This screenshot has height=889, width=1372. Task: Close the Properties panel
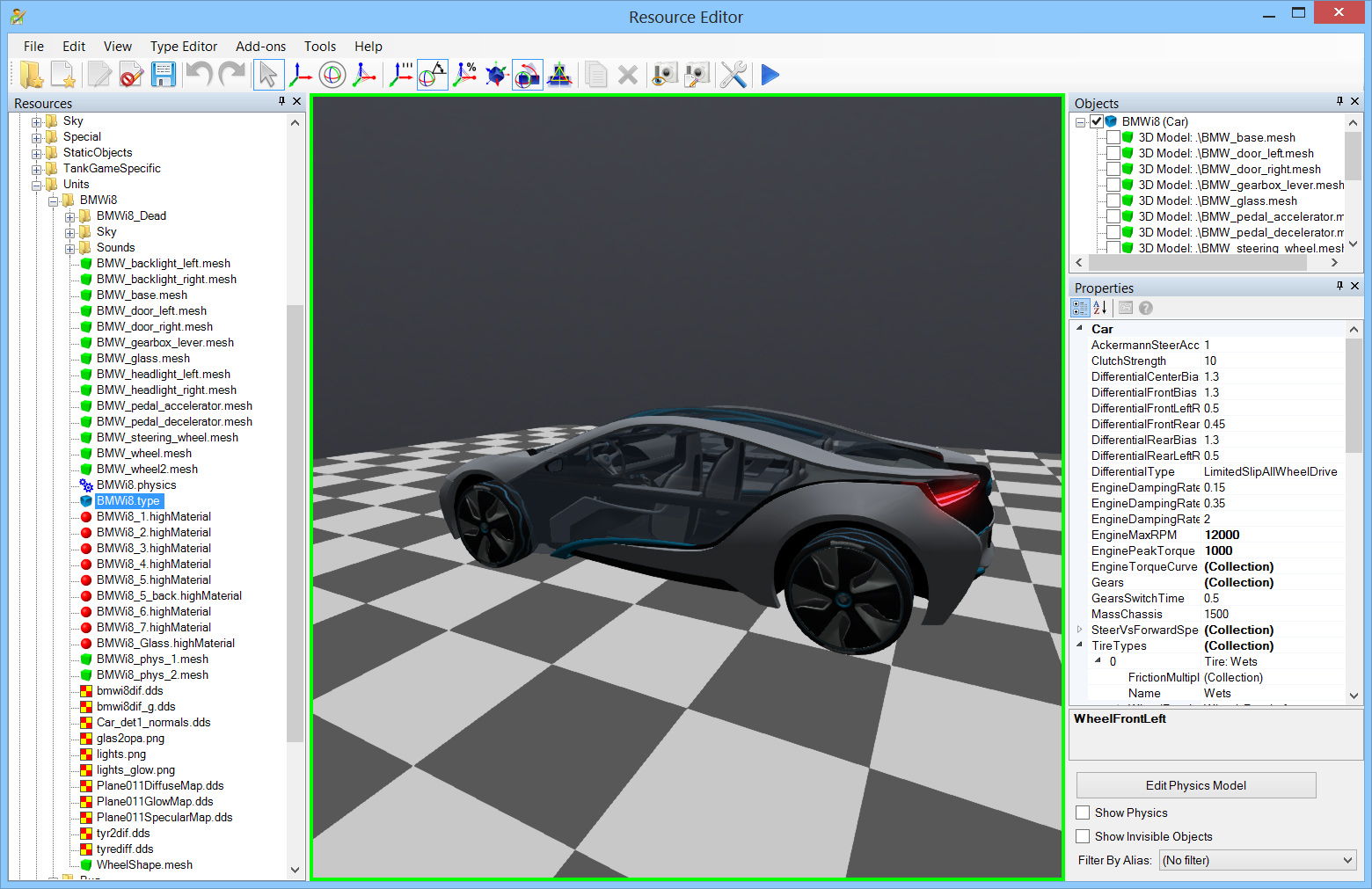1355,287
